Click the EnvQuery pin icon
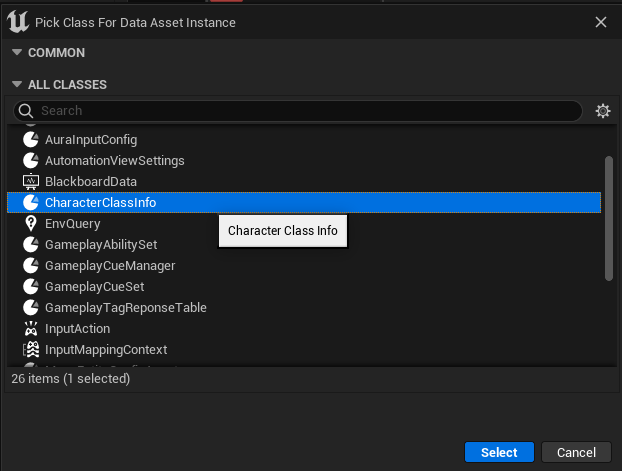622x471 pixels. click(30, 224)
